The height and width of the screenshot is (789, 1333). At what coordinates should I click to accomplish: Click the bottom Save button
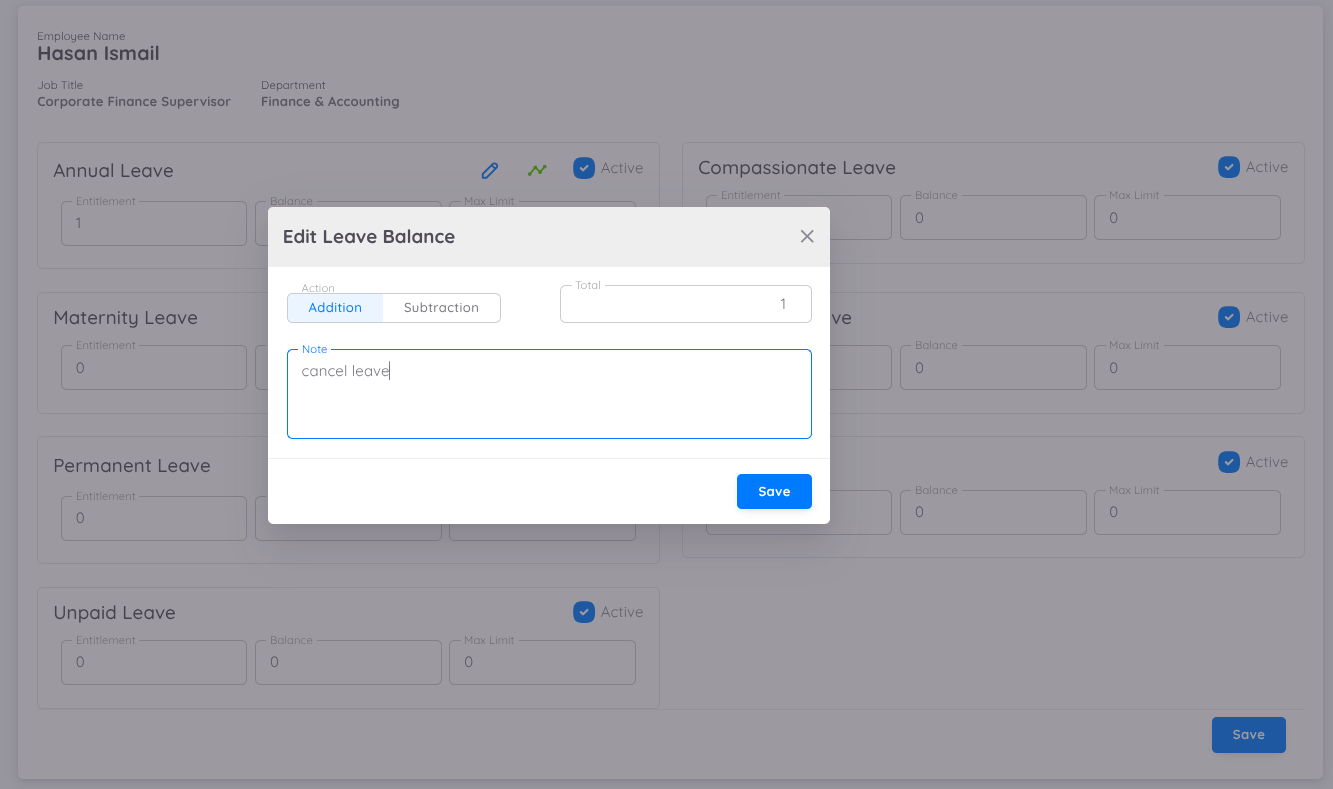1248,734
